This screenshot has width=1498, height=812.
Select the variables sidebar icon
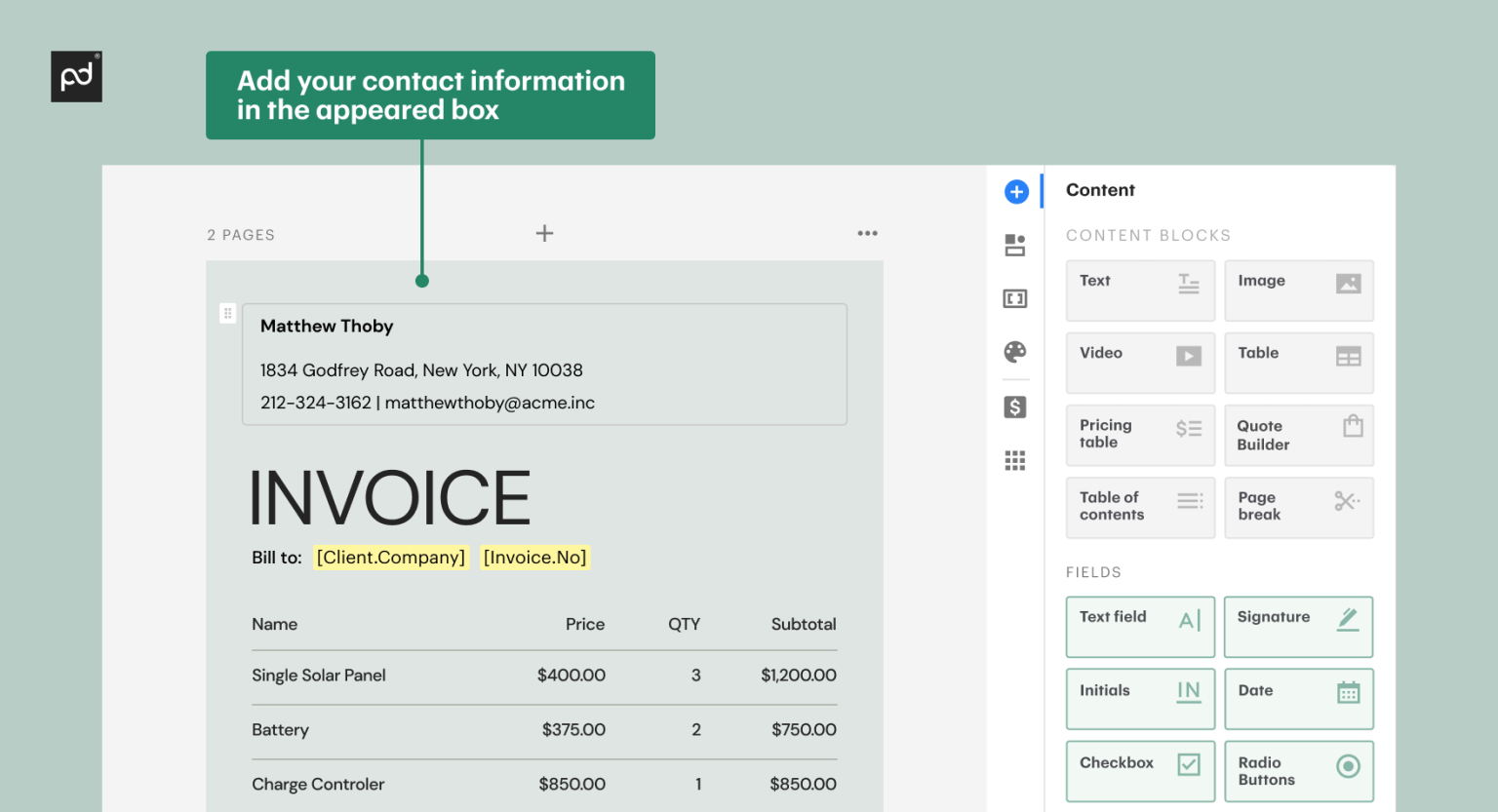tap(1015, 298)
